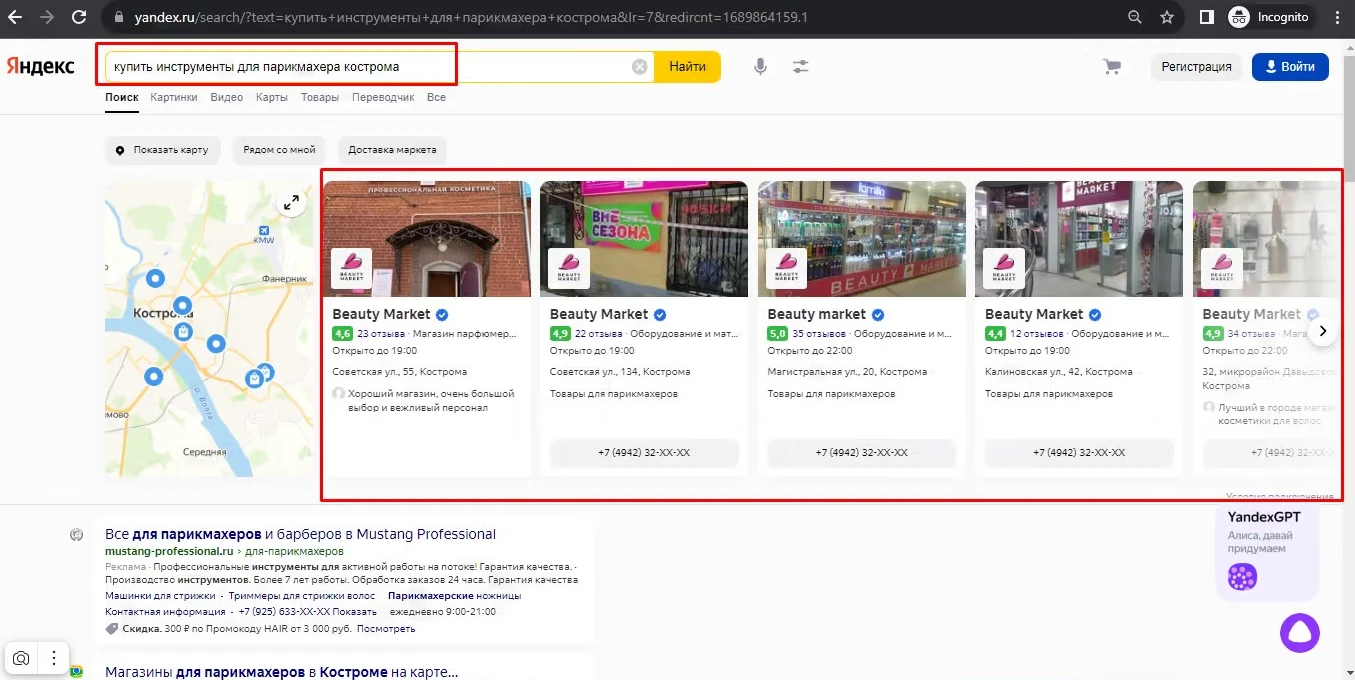Toggle the browser side panel icon
The height and width of the screenshot is (680, 1355).
[1207, 17]
